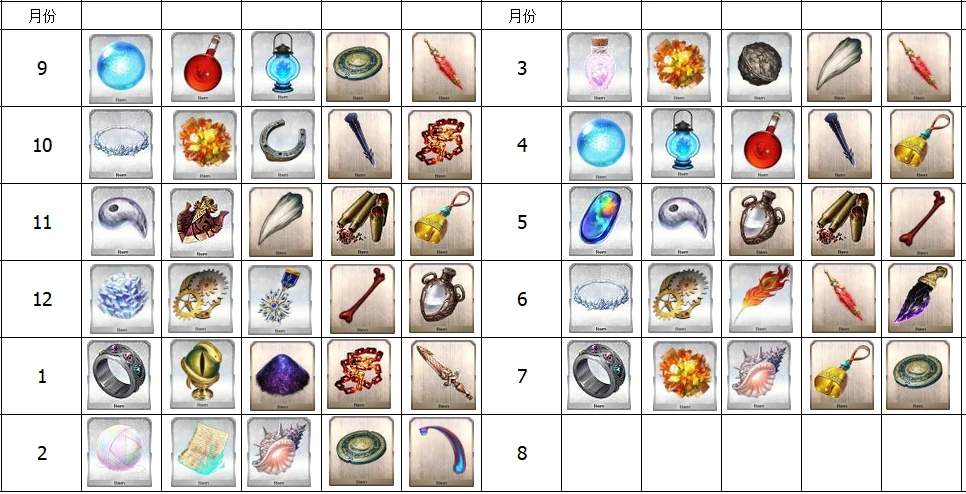The height and width of the screenshot is (494, 966).
Task: Select the phoenix feather icon in month 6 row
Action: pos(761,299)
